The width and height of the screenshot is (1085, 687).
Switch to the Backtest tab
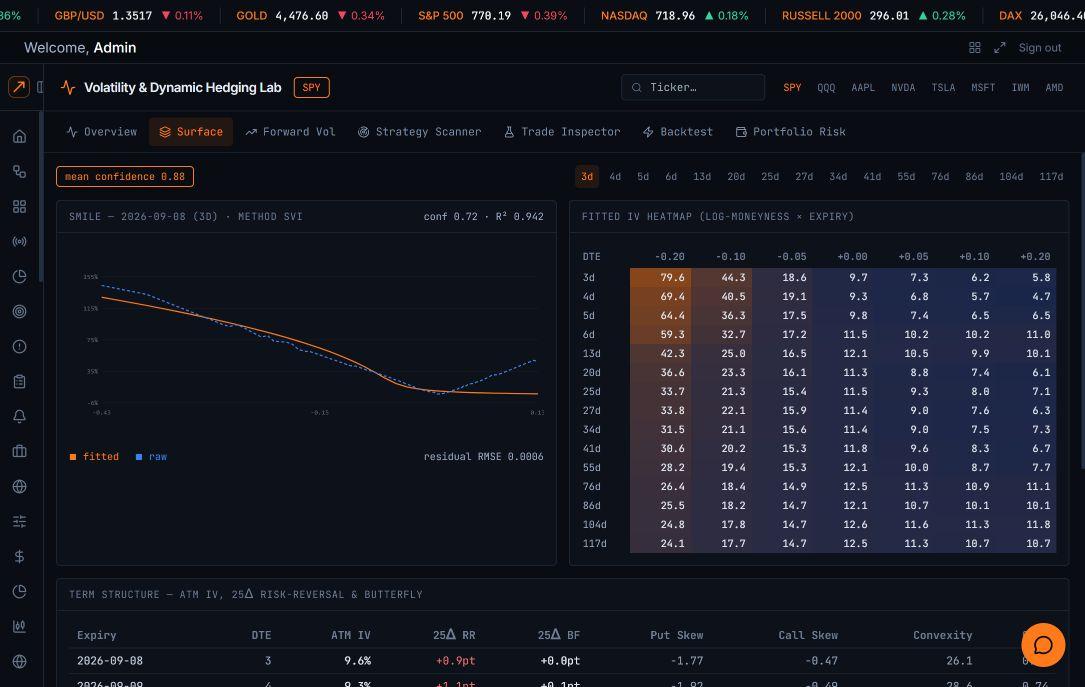[x=677, y=131]
